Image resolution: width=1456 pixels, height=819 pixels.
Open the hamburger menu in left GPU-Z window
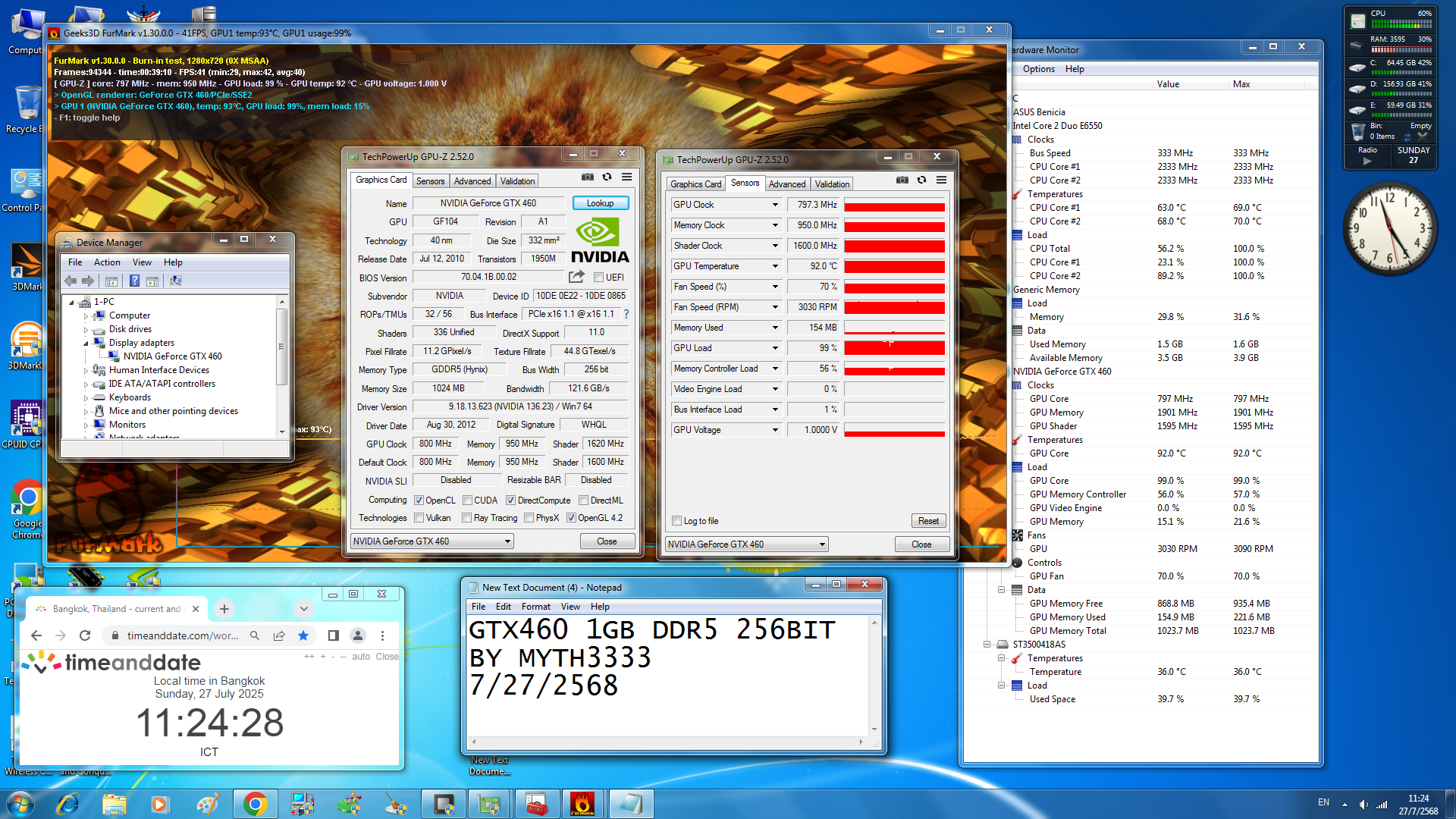pos(626,177)
